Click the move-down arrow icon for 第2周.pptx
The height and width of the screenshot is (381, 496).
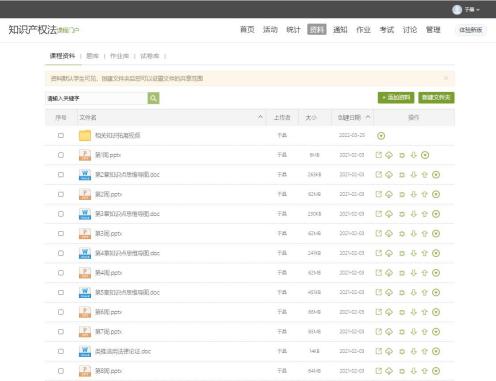[x=414, y=194]
